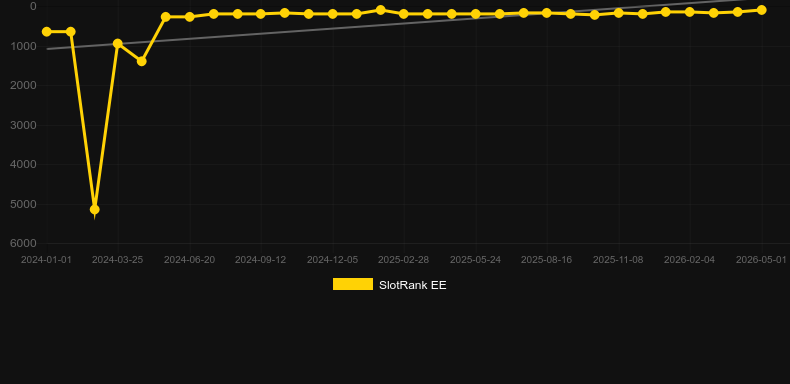Click the 2025-08-16 x-axis date label

[x=547, y=260]
